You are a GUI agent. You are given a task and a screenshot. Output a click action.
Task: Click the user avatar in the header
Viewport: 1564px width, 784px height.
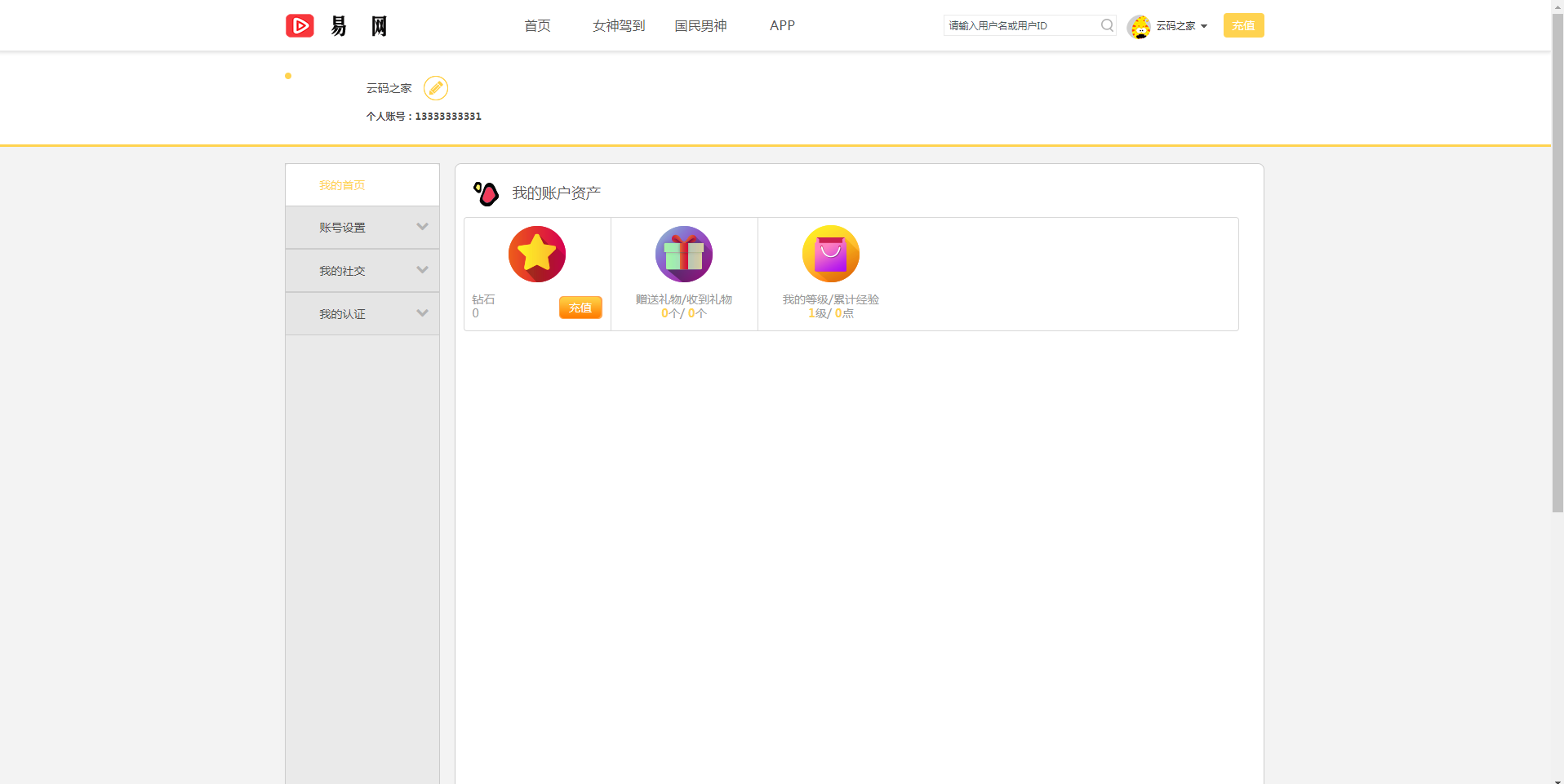(1140, 25)
